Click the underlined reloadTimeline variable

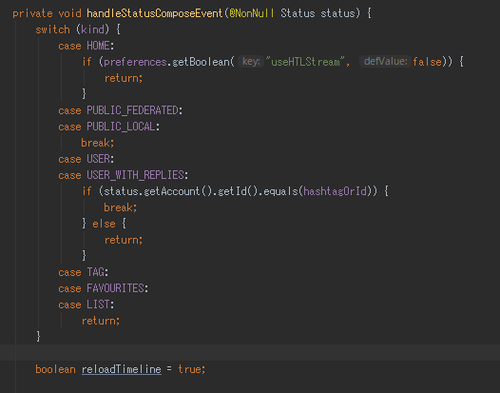pos(121,369)
